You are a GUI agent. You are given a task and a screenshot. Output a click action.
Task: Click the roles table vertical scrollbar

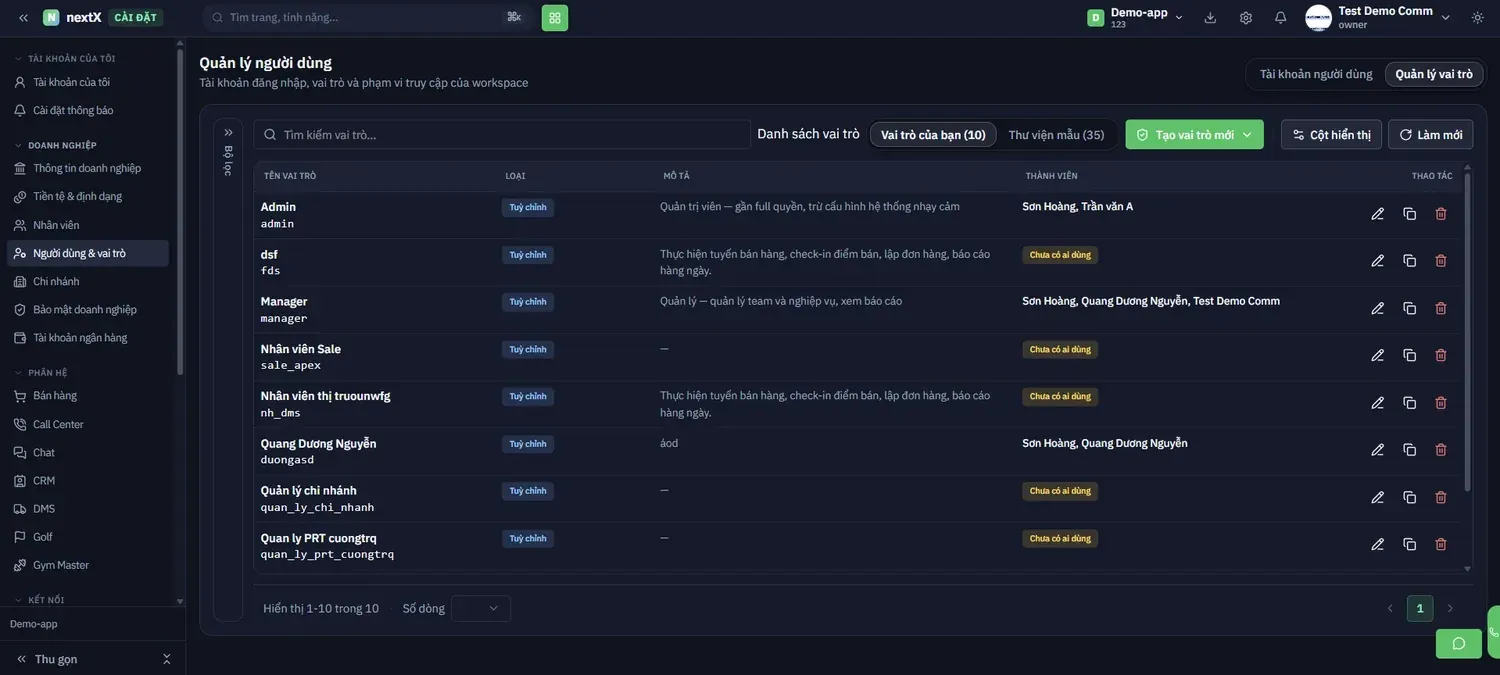(x=1468, y=333)
